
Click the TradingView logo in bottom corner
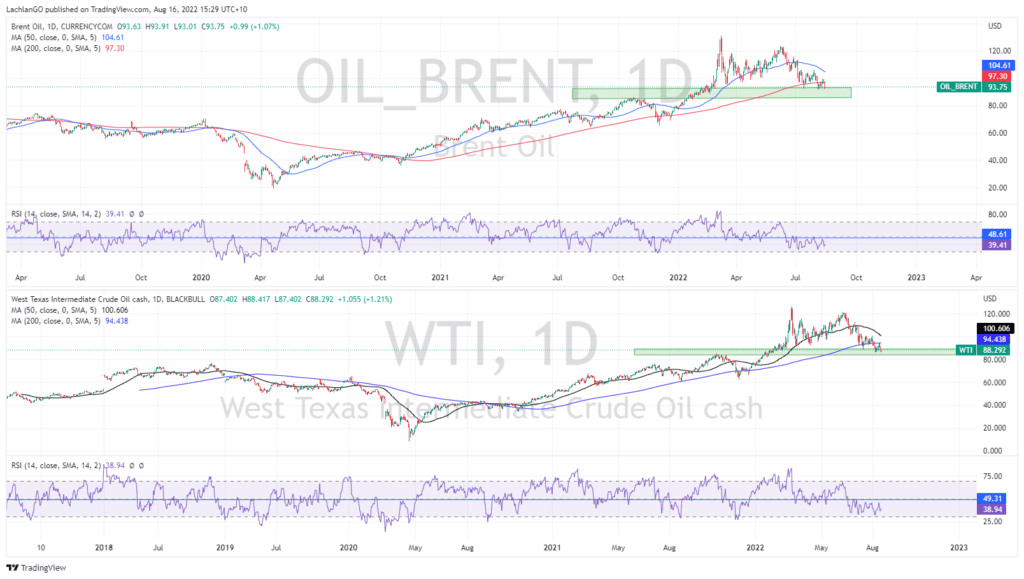tap(30, 567)
